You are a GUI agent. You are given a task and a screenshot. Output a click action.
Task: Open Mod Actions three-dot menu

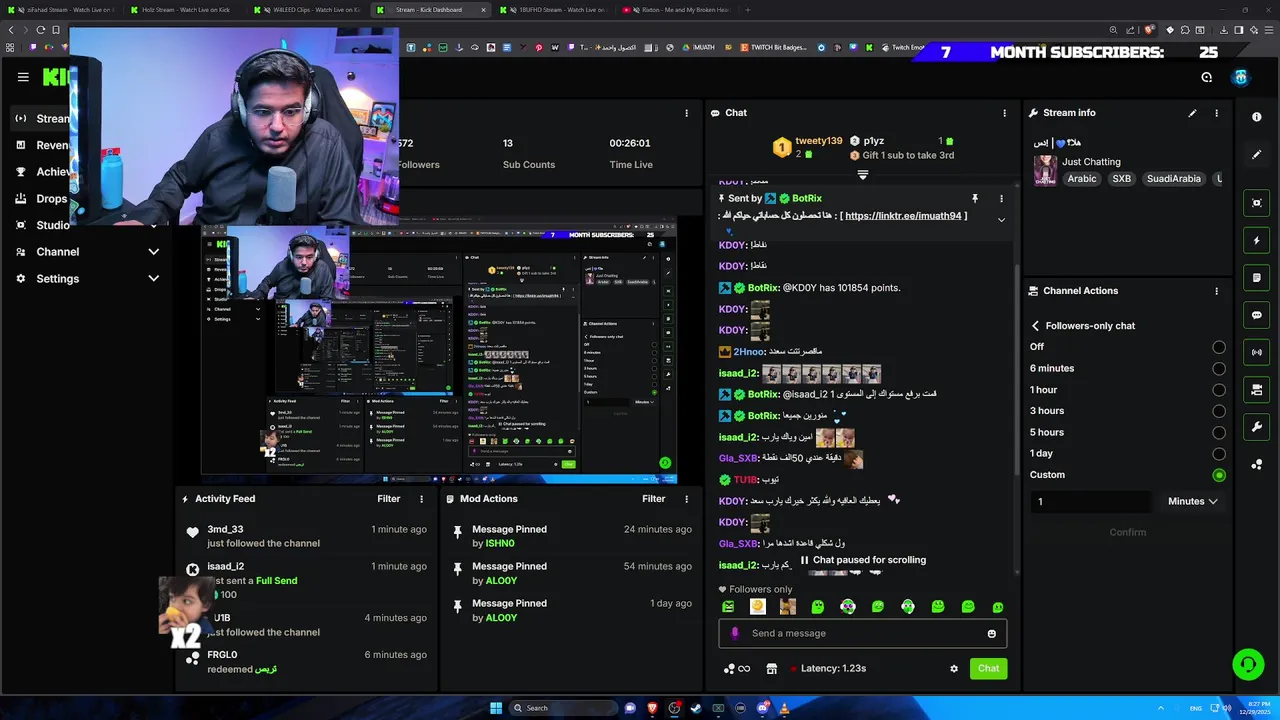coord(686,499)
